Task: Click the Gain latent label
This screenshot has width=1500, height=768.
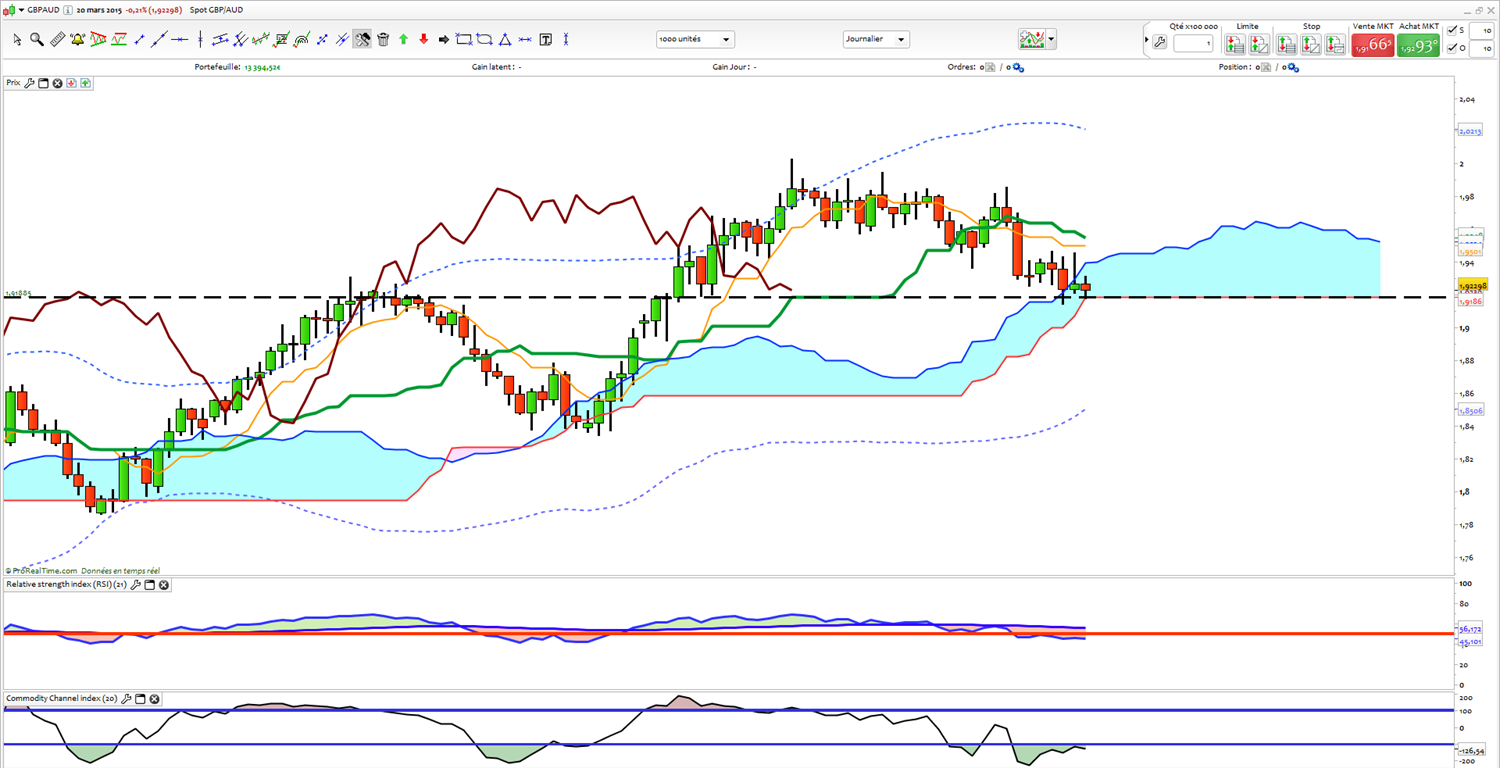Action: coord(494,68)
